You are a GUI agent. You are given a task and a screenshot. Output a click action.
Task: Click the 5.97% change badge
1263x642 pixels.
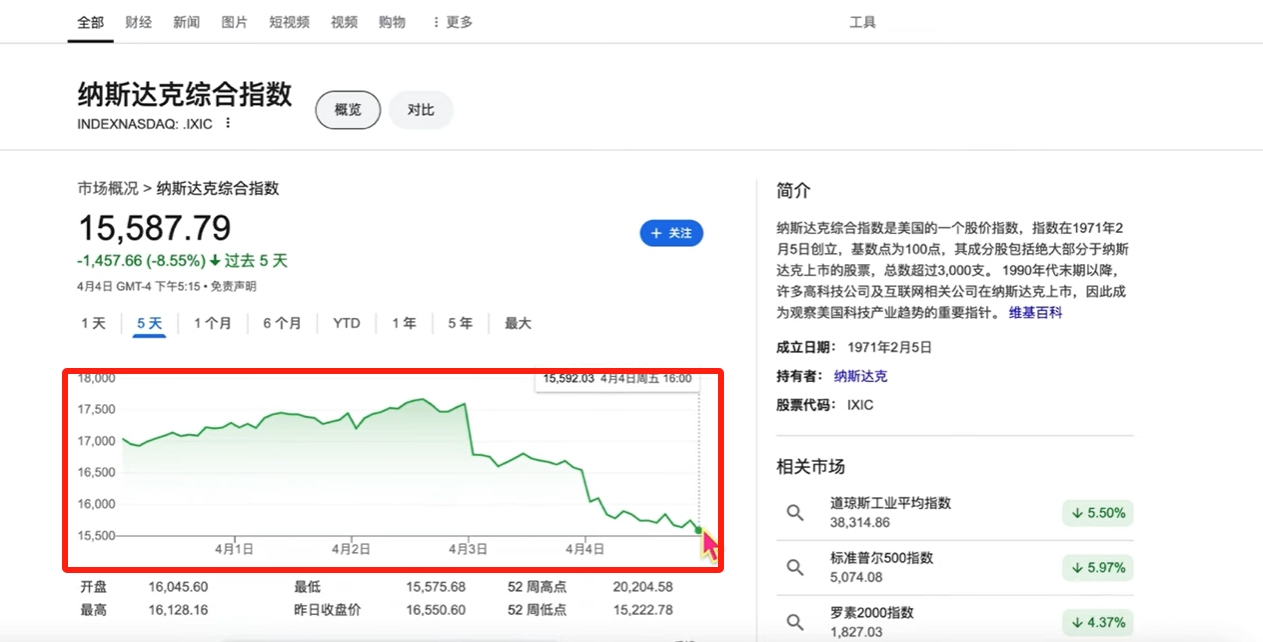click(1097, 568)
